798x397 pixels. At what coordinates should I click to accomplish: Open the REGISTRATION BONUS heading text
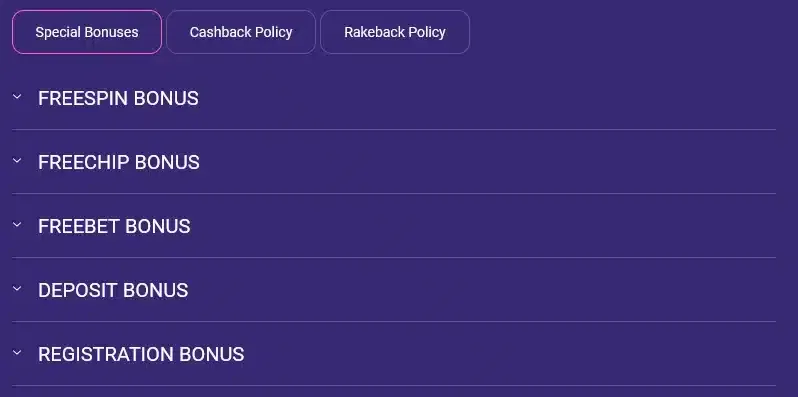coord(141,354)
